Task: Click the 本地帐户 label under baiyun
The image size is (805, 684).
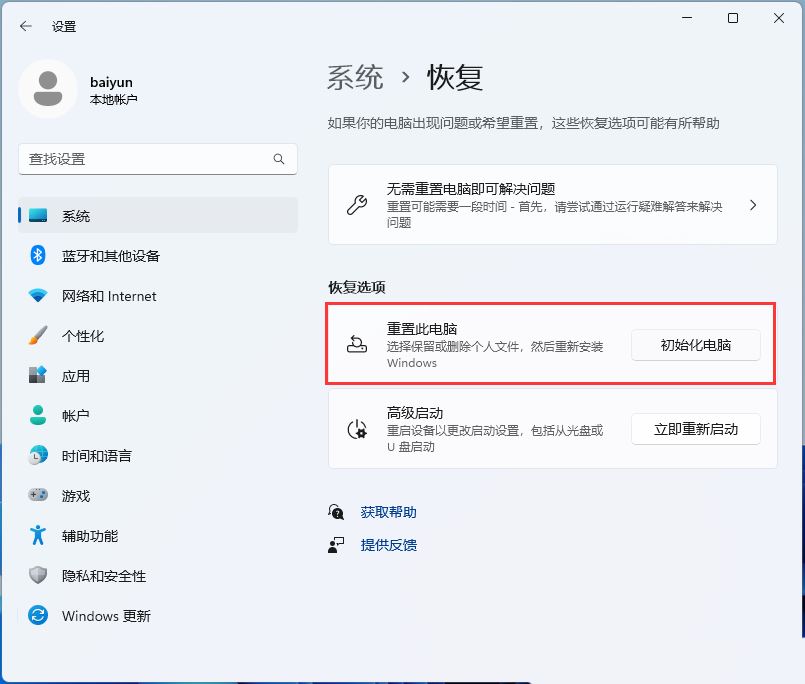Action: (113, 99)
